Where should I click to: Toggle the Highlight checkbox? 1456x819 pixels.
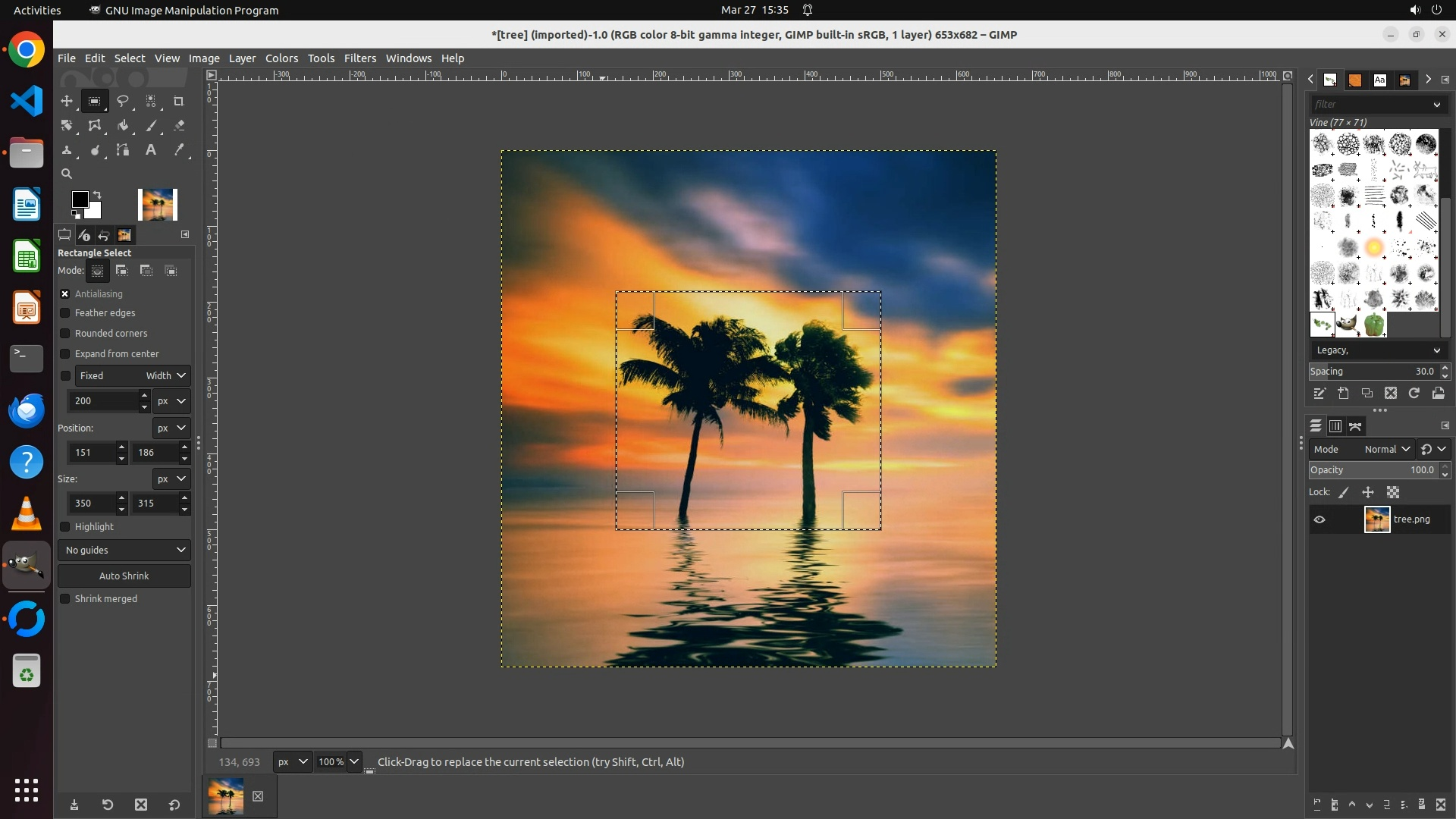65,527
